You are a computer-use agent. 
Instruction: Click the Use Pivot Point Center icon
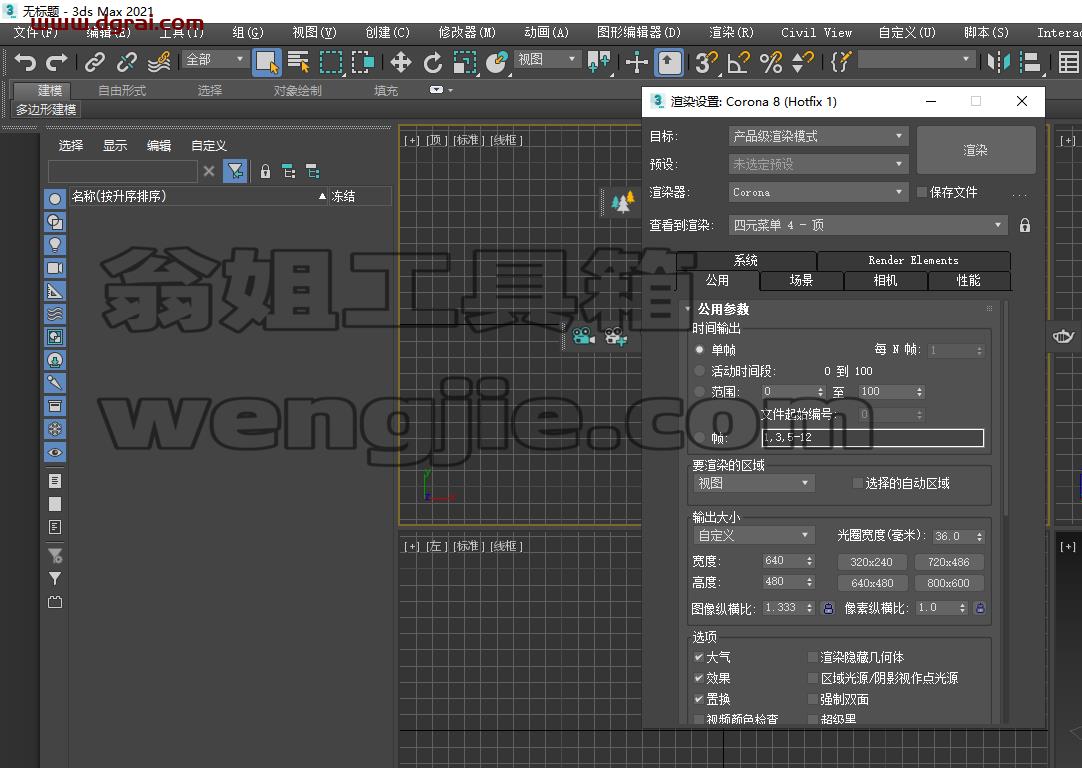coord(598,62)
